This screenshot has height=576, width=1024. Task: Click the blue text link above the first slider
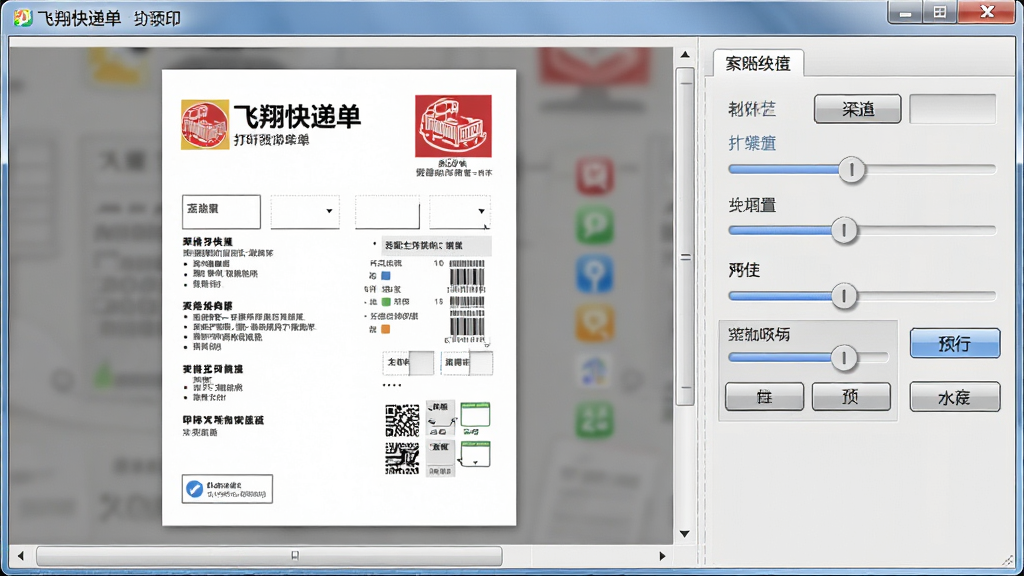[752, 143]
